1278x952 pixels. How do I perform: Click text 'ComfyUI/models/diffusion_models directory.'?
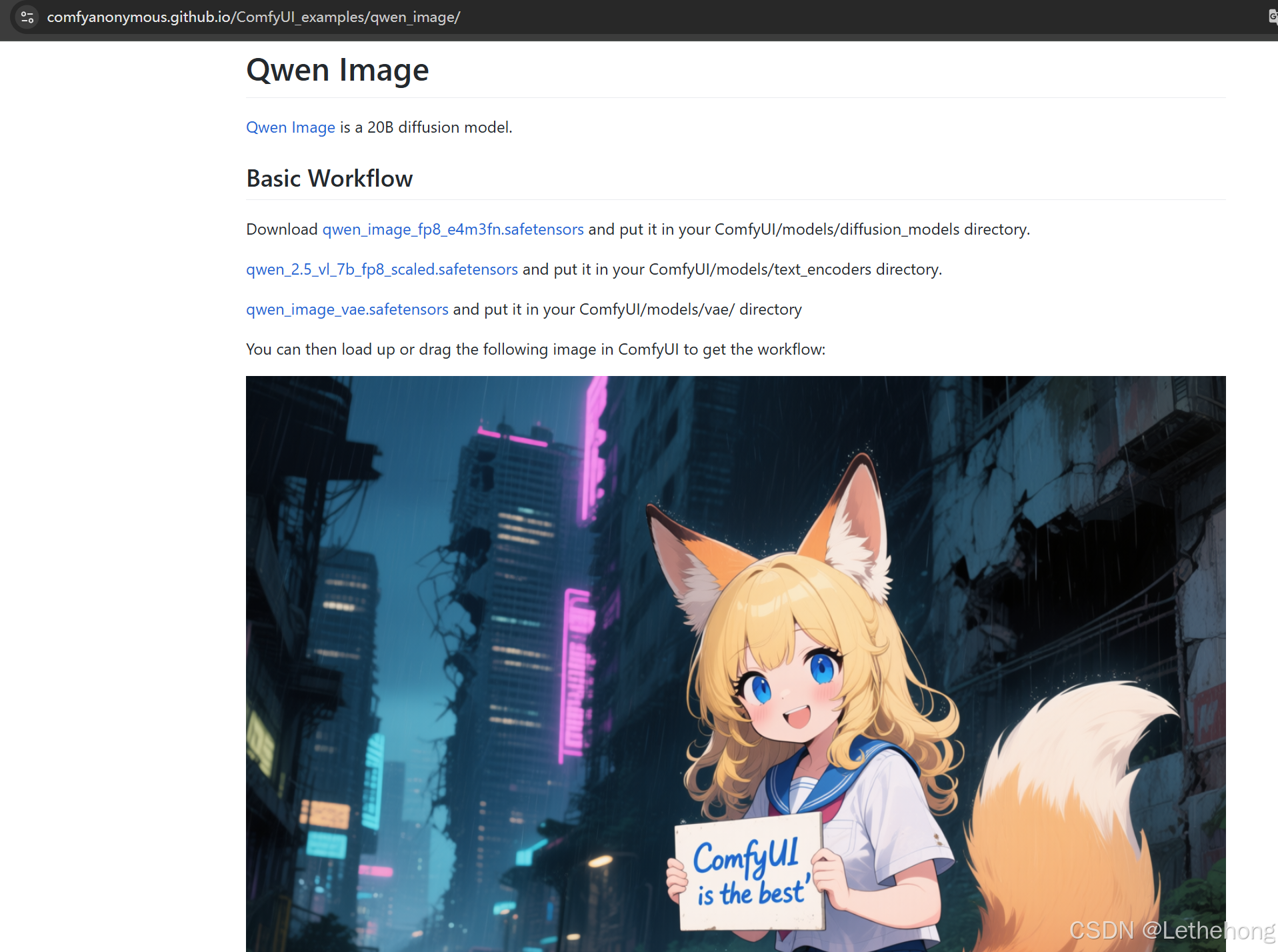pos(872,229)
